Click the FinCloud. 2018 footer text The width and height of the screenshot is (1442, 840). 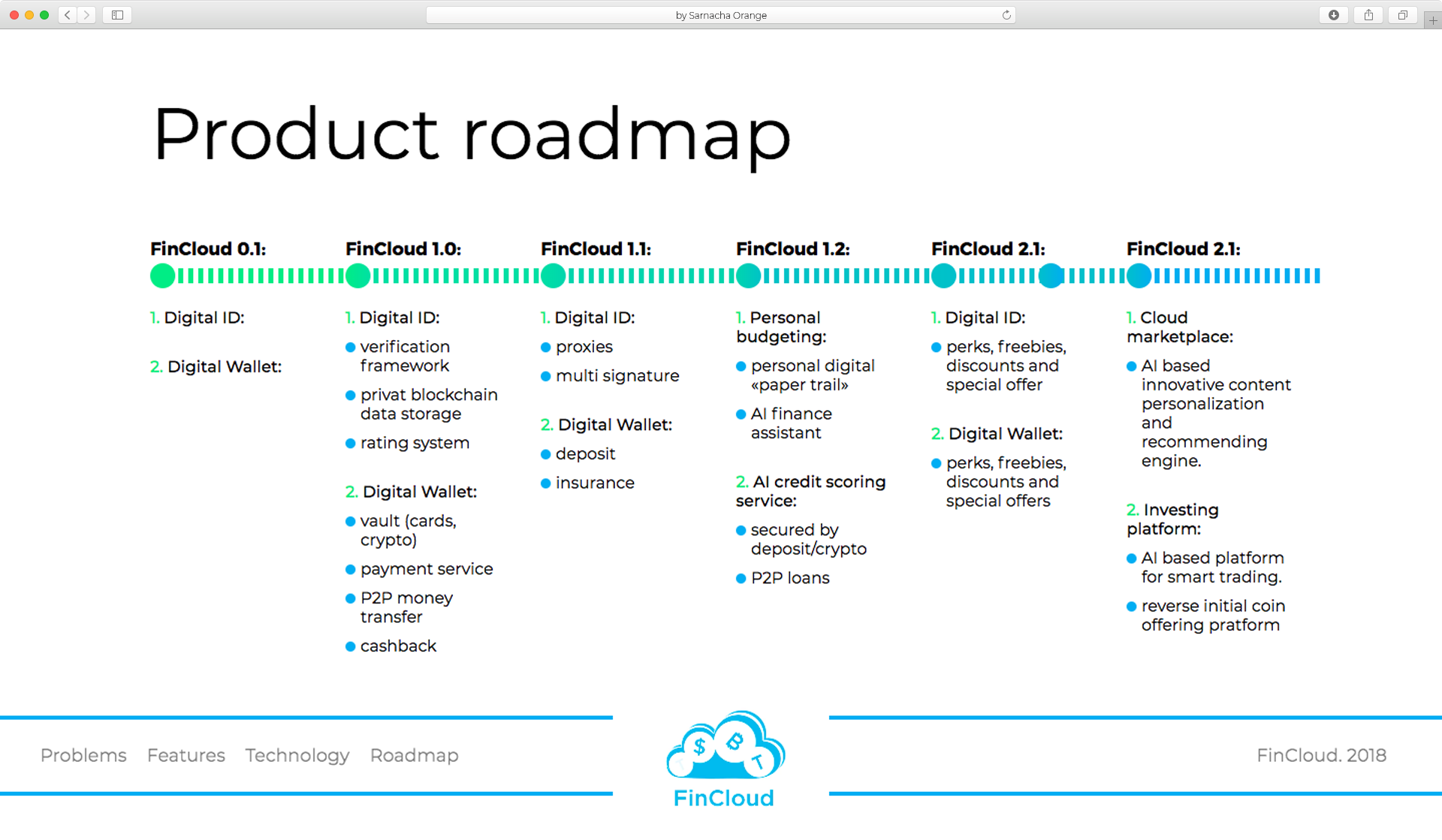1322,755
